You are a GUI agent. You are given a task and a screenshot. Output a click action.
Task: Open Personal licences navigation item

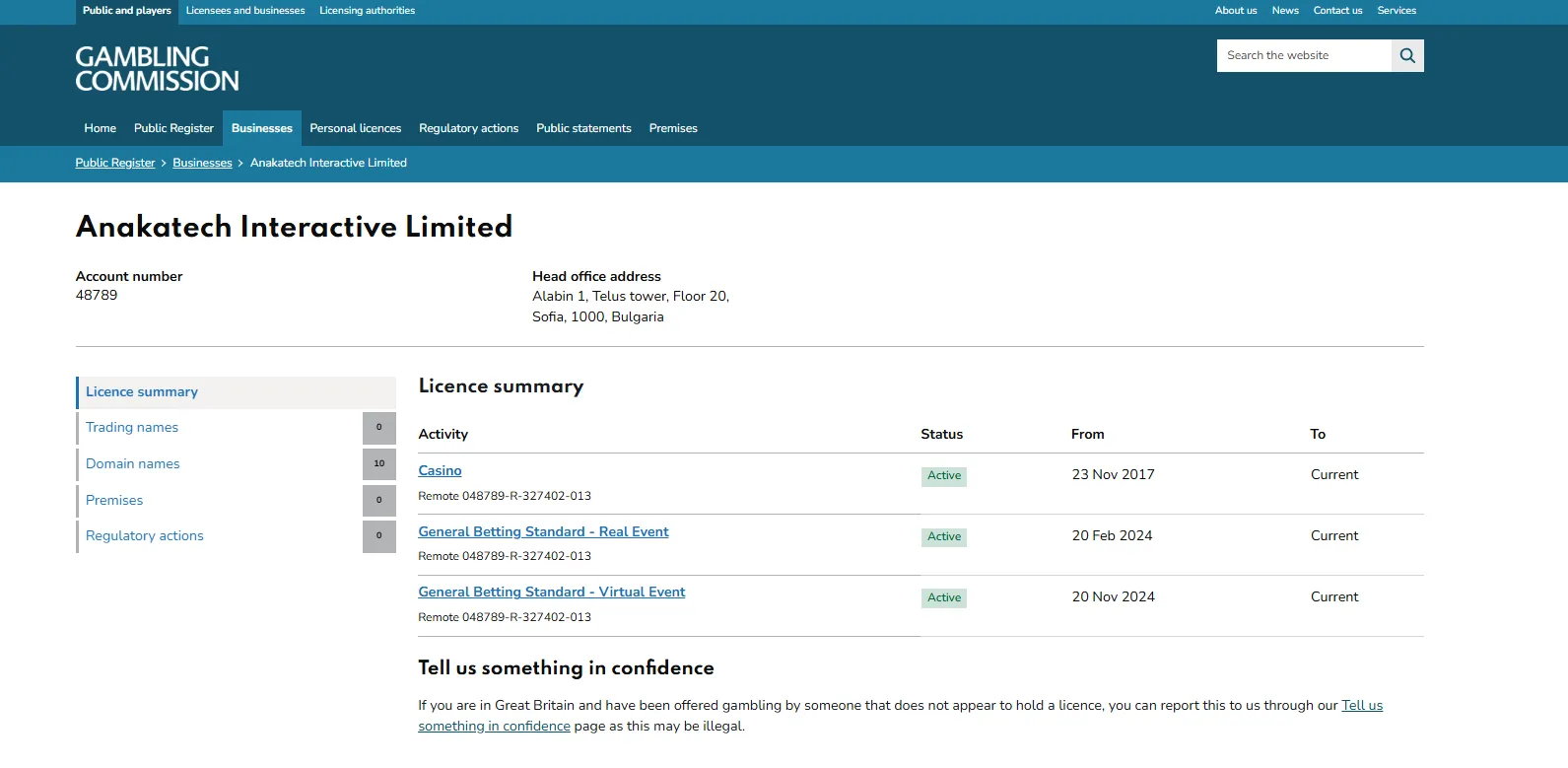[356, 128]
